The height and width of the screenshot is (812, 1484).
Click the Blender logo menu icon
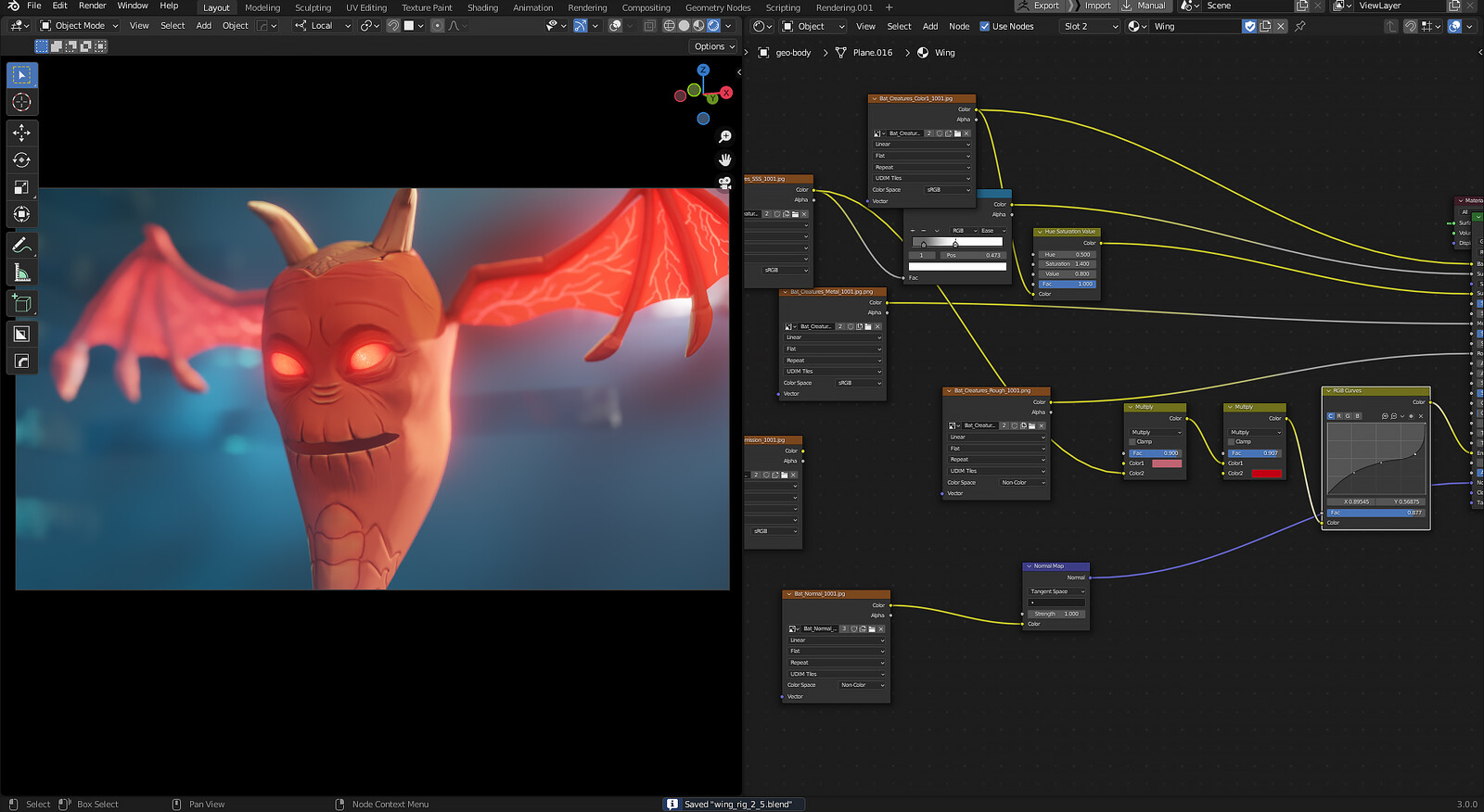click(13, 6)
